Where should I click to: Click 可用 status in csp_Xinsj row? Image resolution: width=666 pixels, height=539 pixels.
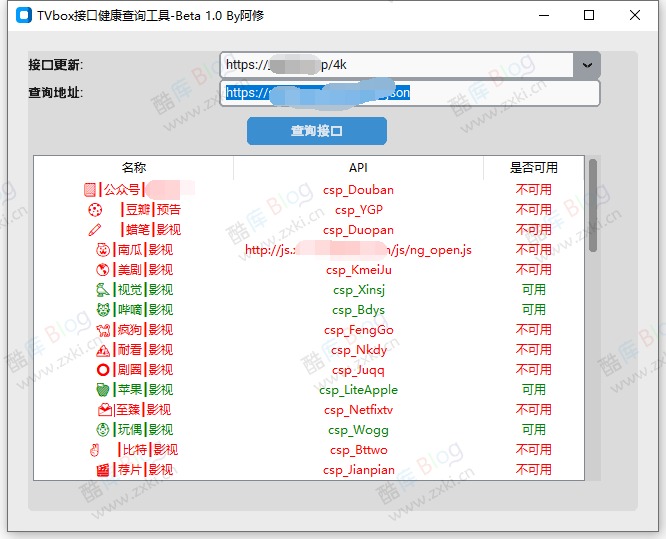click(534, 290)
